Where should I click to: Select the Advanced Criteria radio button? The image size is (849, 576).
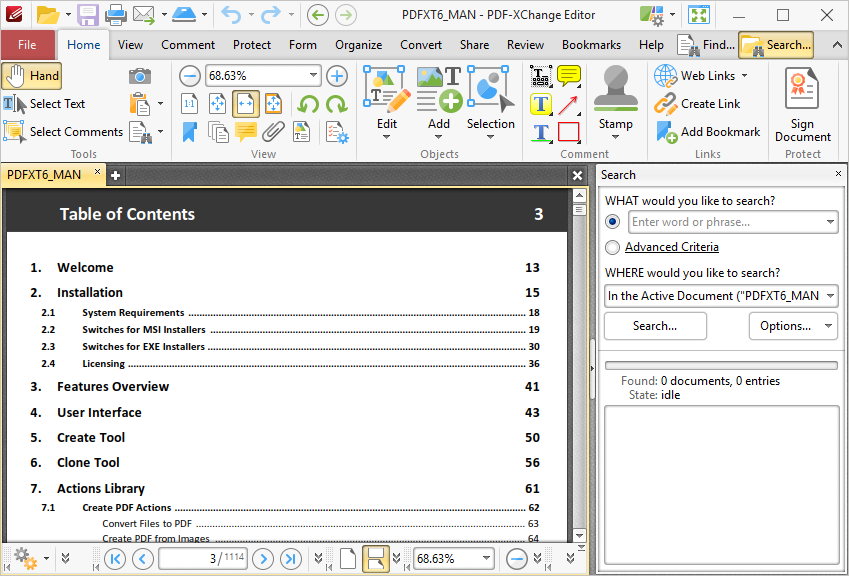coord(613,247)
